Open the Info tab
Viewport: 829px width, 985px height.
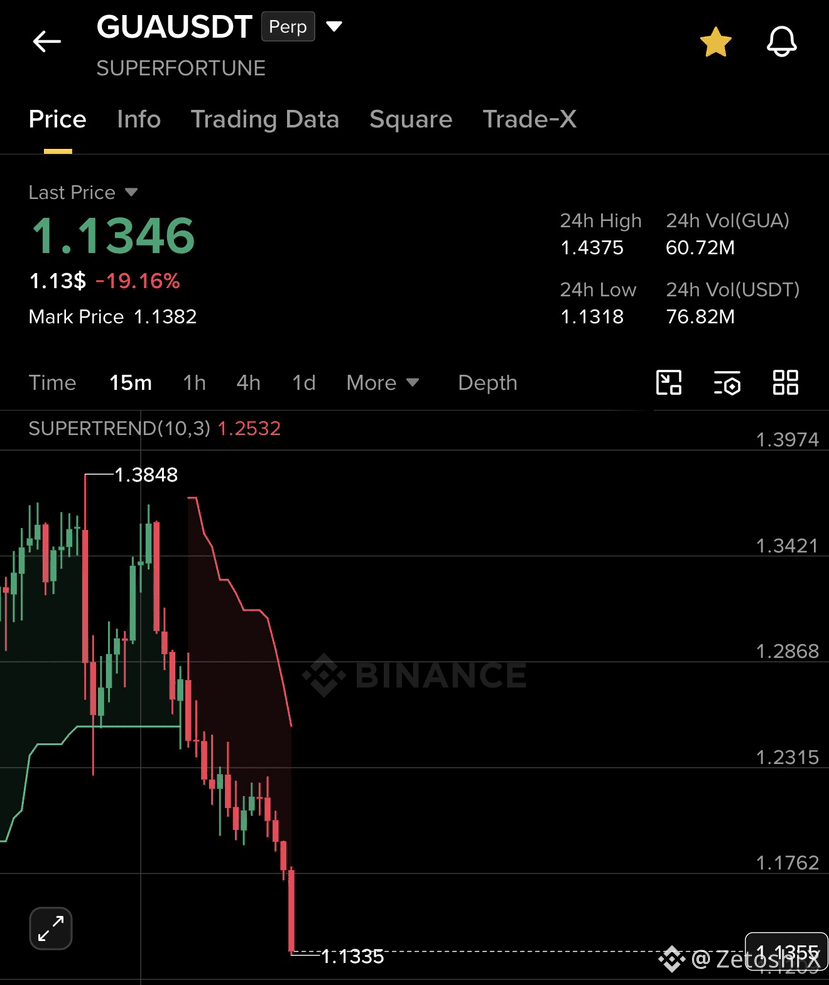(x=139, y=119)
